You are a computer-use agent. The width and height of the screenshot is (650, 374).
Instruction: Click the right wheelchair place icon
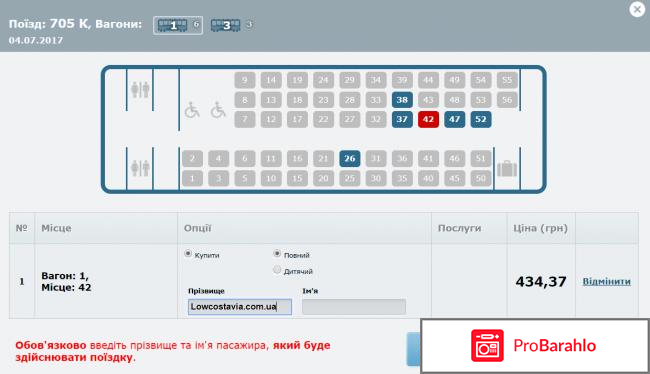(x=218, y=110)
